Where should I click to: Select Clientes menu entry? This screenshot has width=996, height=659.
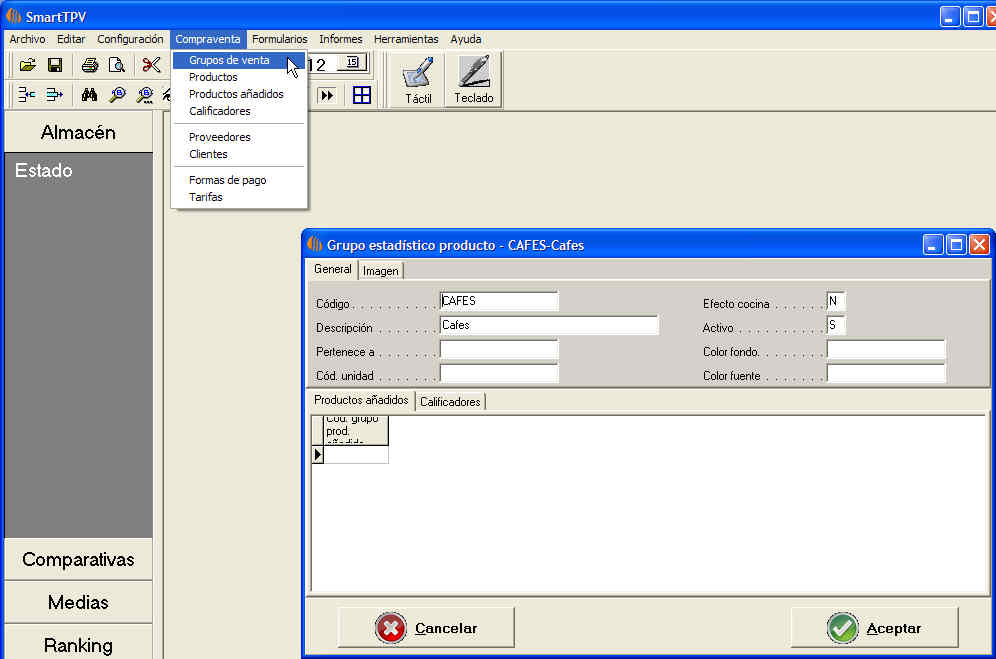pos(239,154)
